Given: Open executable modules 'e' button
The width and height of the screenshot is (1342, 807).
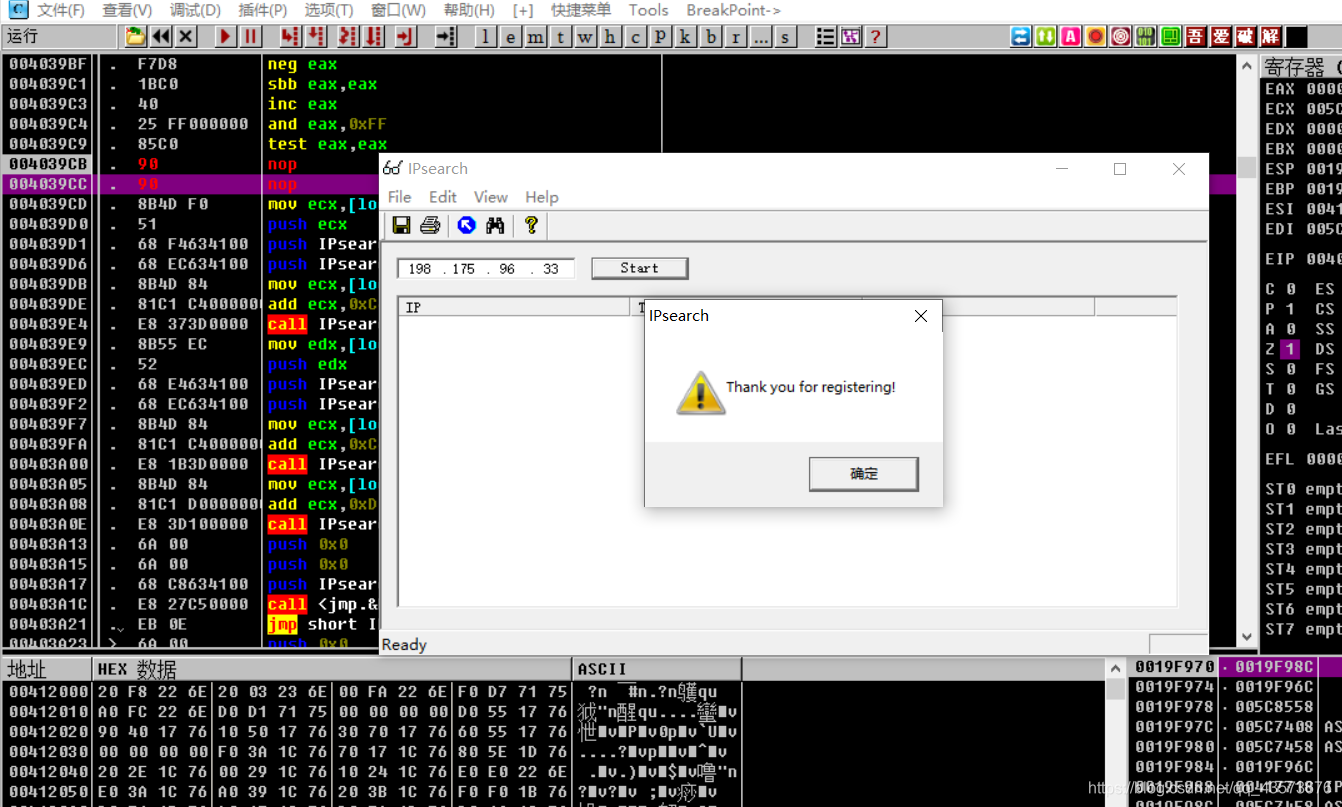Looking at the screenshot, I should tap(511, 37).
